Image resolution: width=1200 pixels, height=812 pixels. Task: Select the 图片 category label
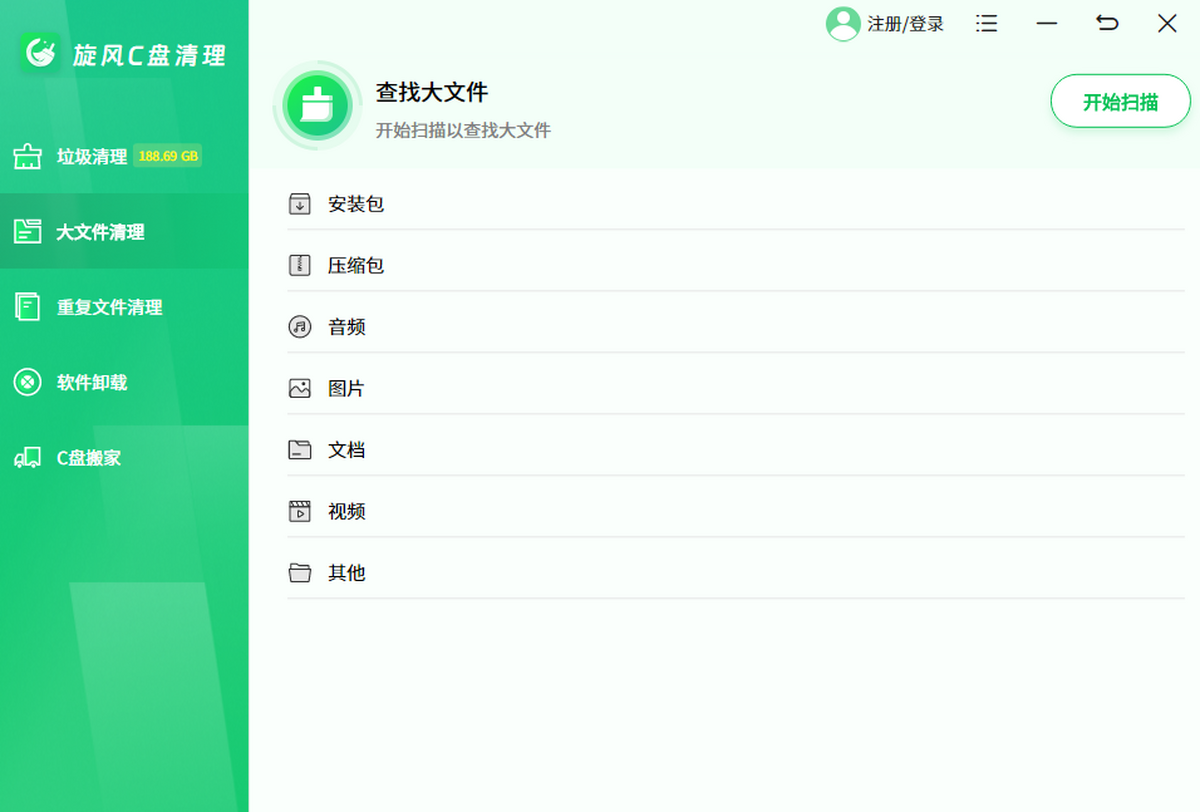click(346, 388)
